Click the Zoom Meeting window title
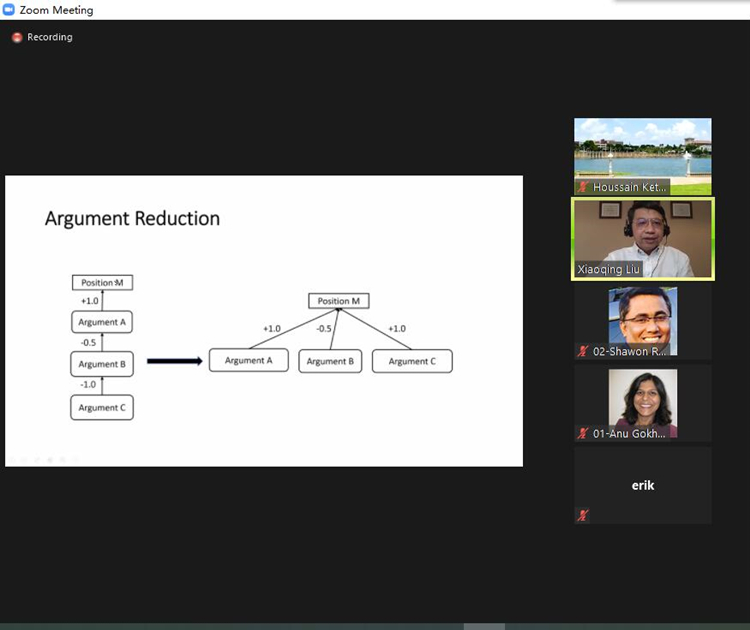The height and width of the screenshot is (630, 750). tap(56, 10)
